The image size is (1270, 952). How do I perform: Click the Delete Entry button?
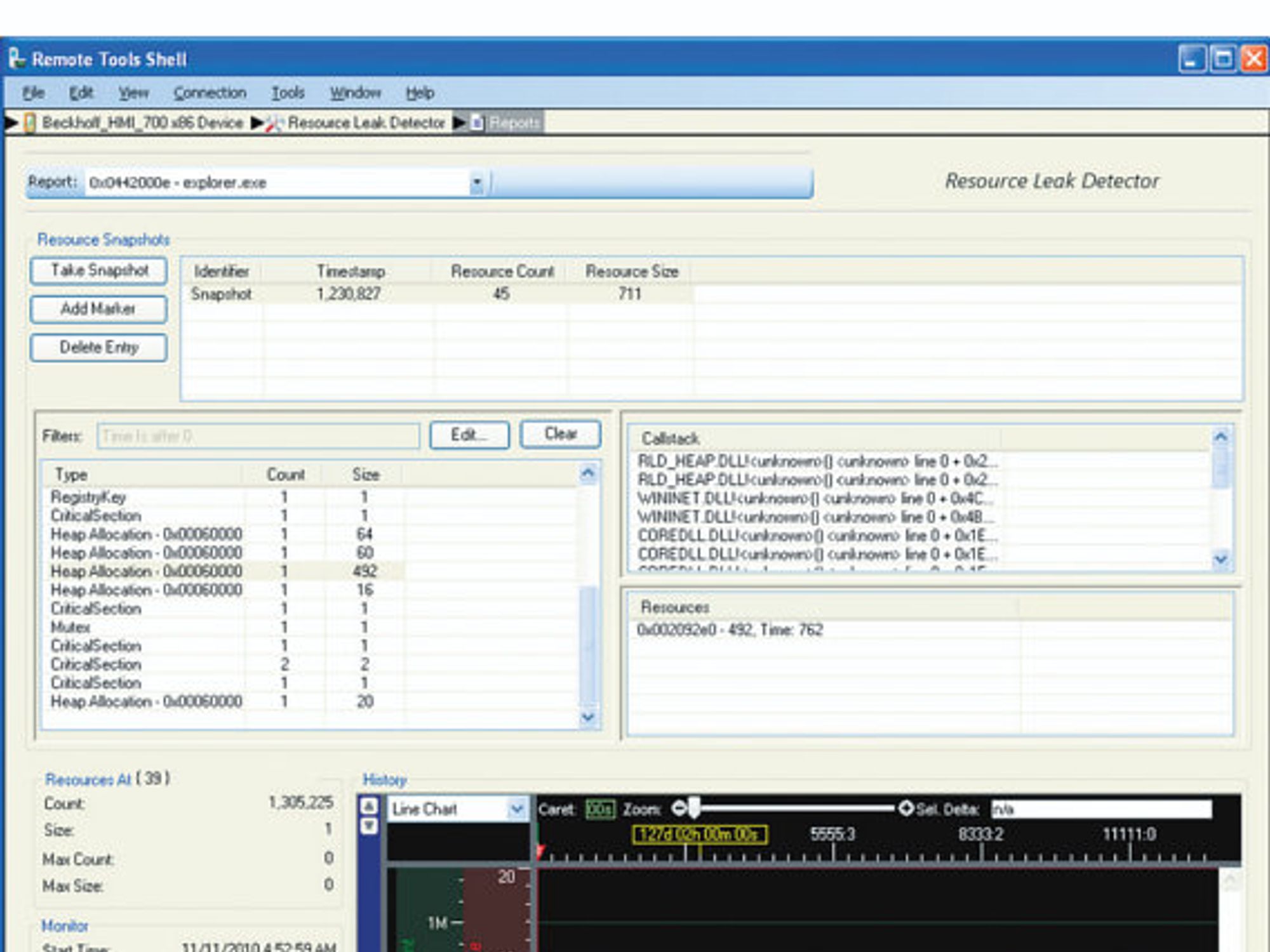[x=99, y=347]
